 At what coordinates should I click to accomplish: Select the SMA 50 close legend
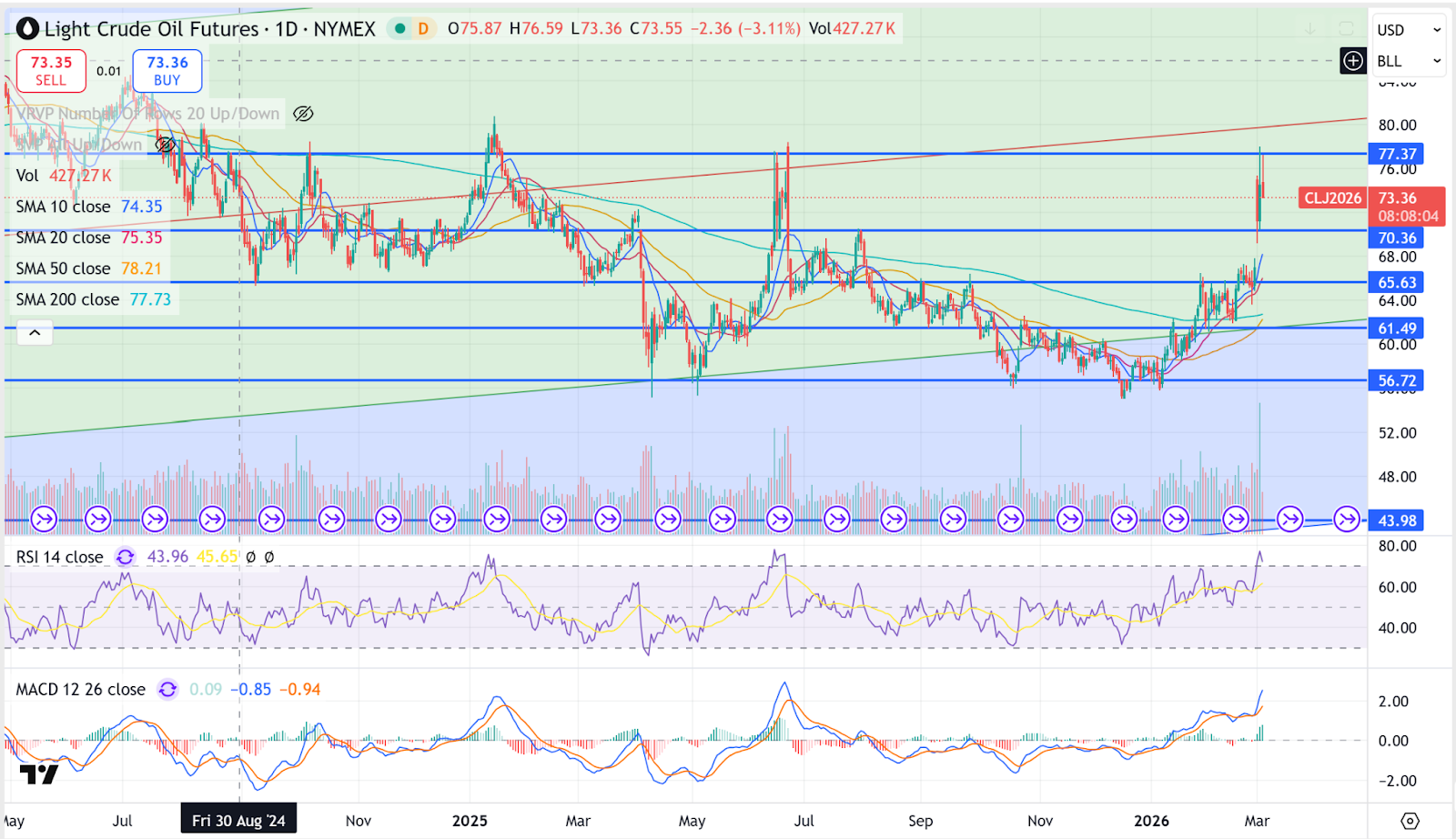click(63, 268)
